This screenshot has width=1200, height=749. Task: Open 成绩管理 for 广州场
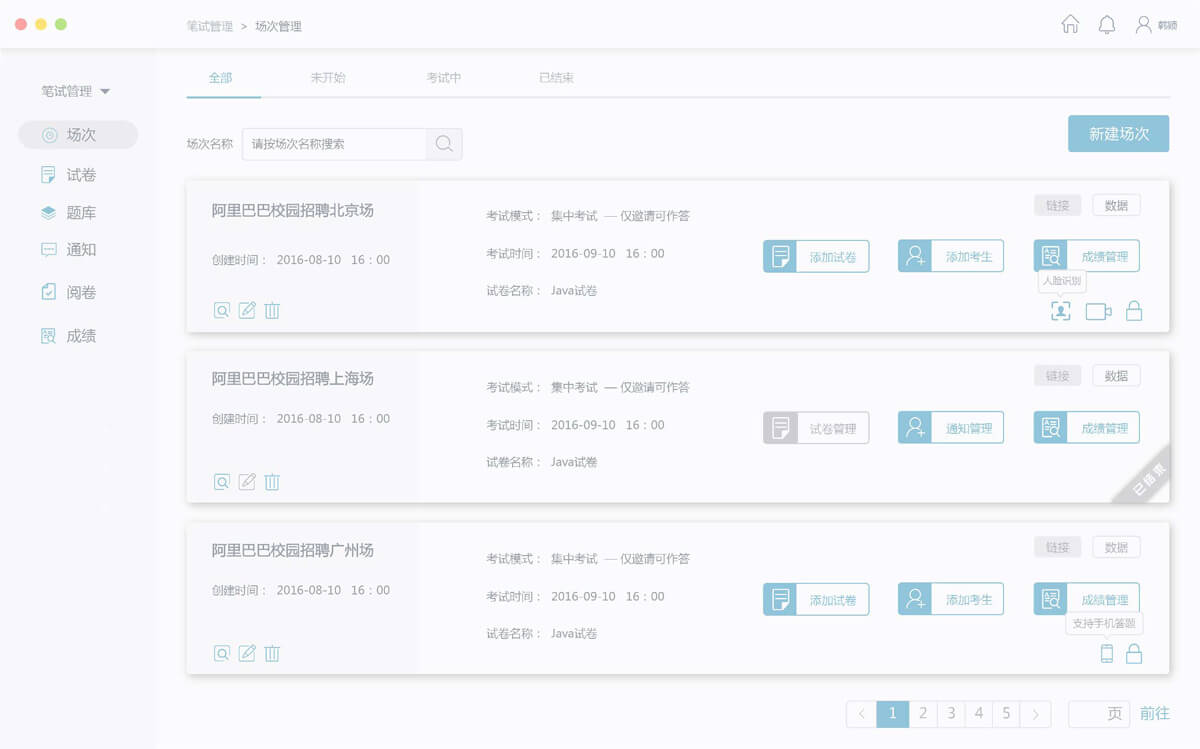(x=1086, y=600)
